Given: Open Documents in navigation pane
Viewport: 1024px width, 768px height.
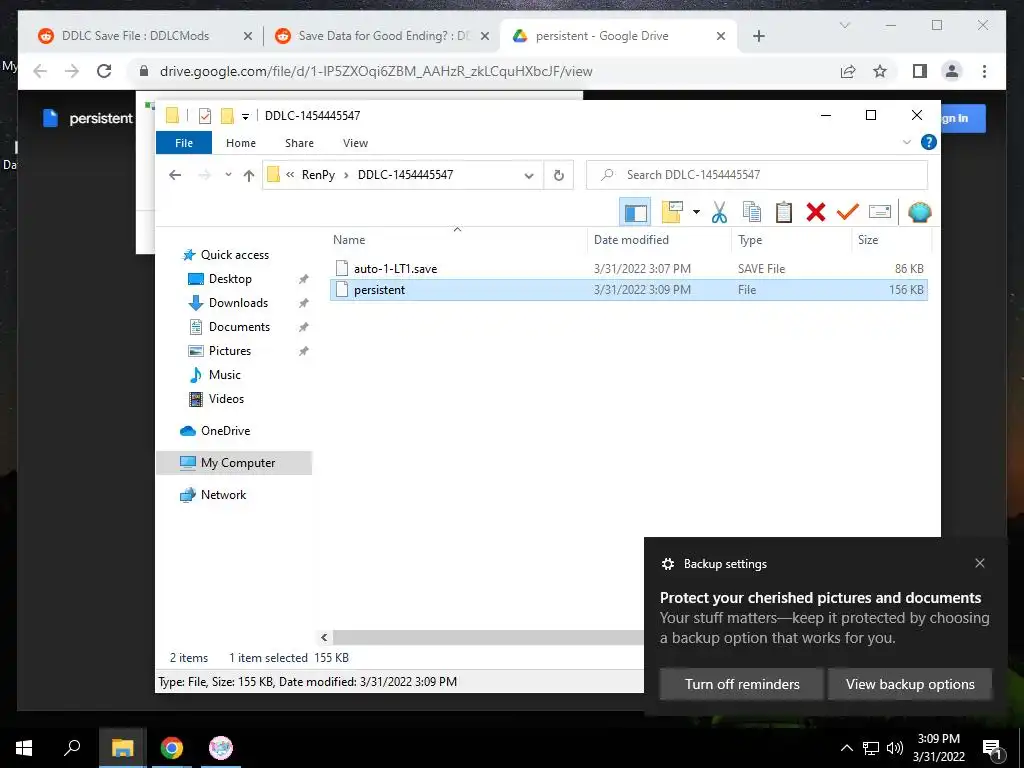Looking at the screenshot, I should tap(239, 327).
